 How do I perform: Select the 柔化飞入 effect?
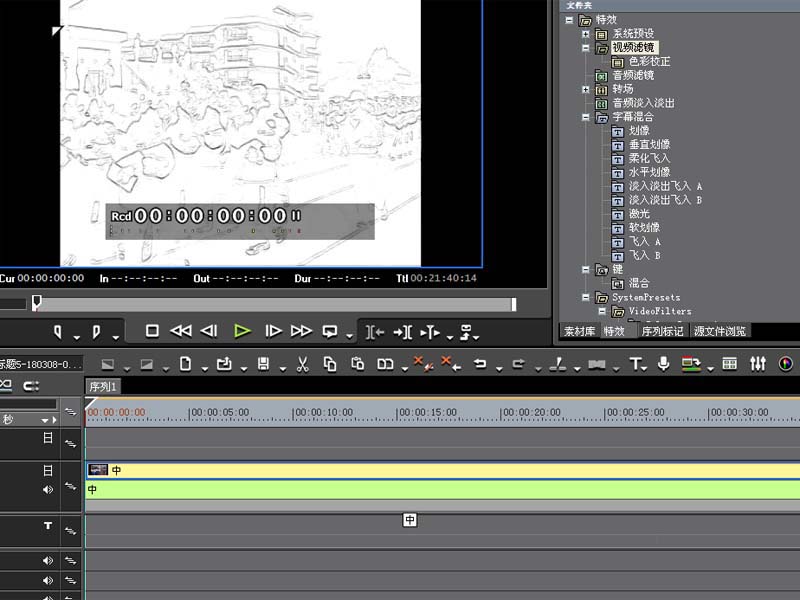[x=649, y=158]
